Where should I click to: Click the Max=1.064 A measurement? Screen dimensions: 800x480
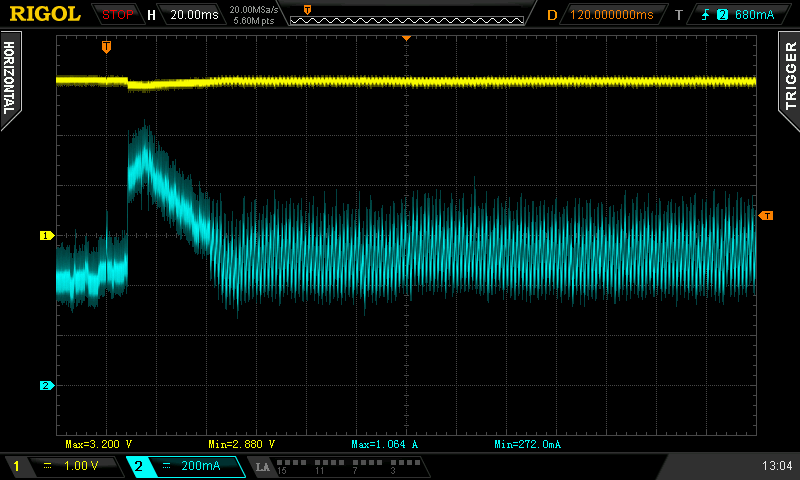click(x=385, y=444)
